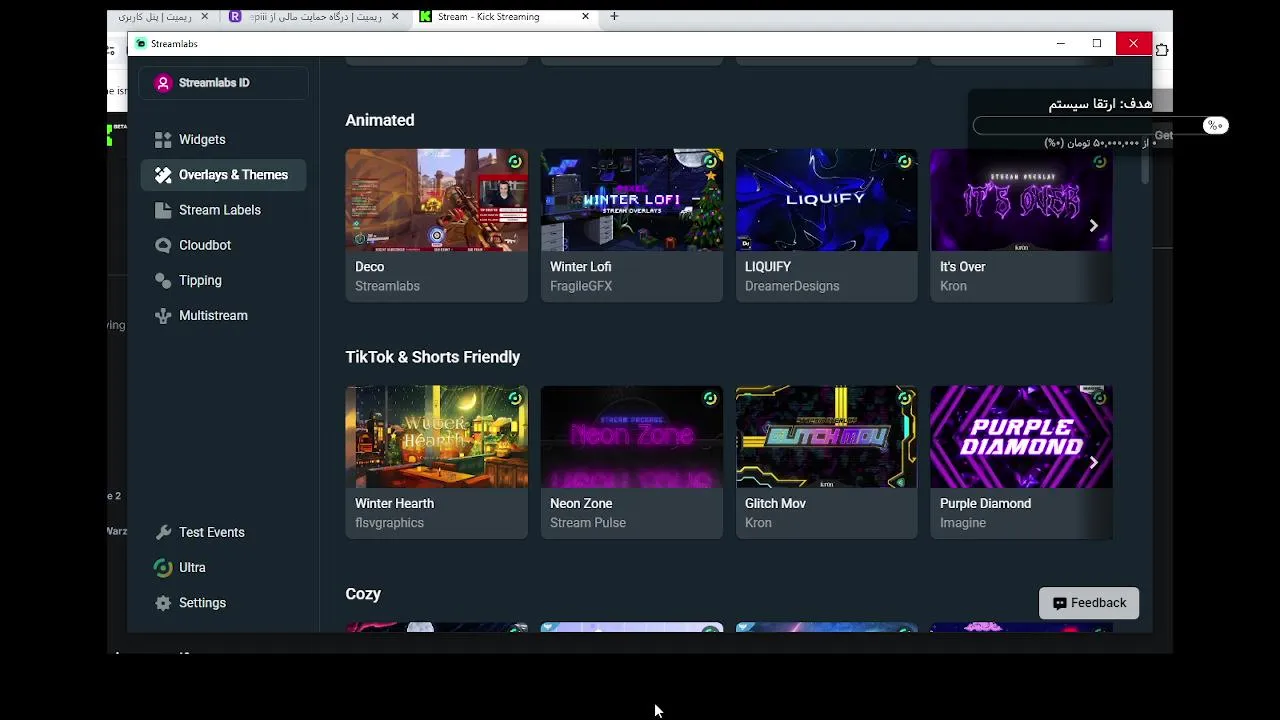1280x720 pixels.
Task: Click the 'TikTok & Shorts Friendly' heading
Action: 433,357
